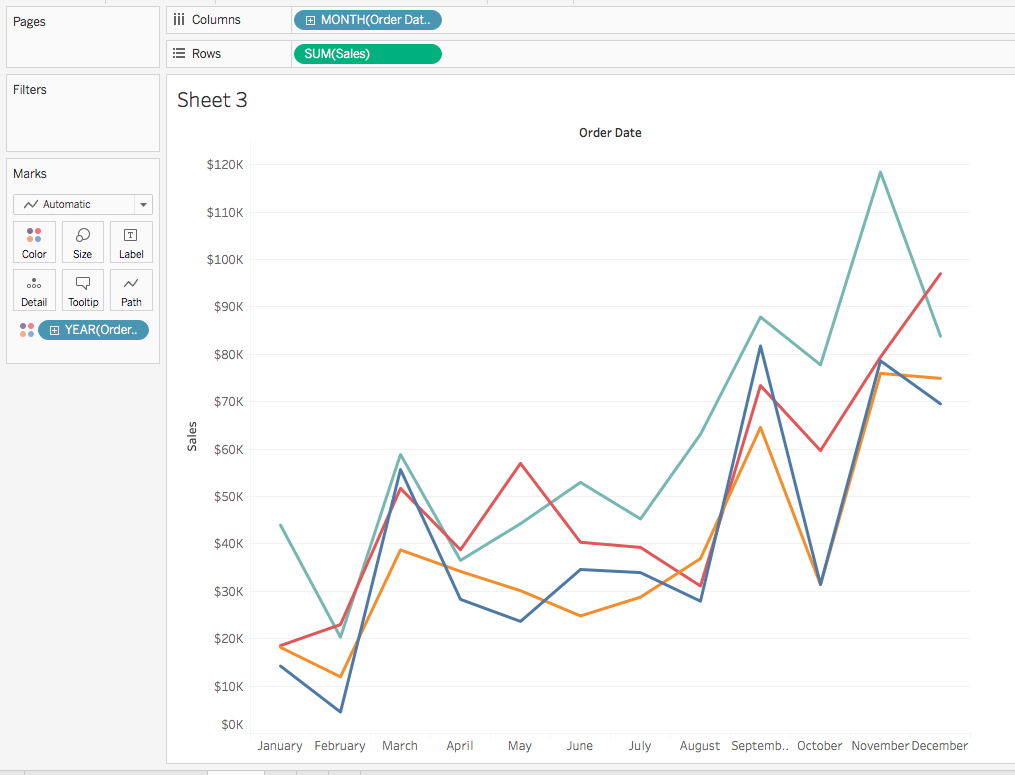Select the November month label on axis
Image resolution: width=1015 pixels, height=775 pixels.
(880, 746)
